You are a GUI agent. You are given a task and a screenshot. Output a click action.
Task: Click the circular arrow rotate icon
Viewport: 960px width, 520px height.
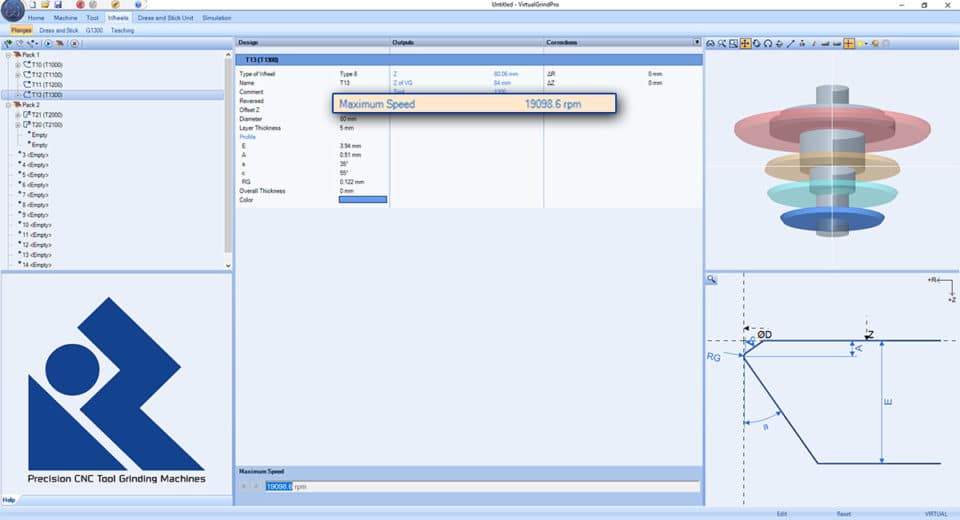(x=768, y=43)
